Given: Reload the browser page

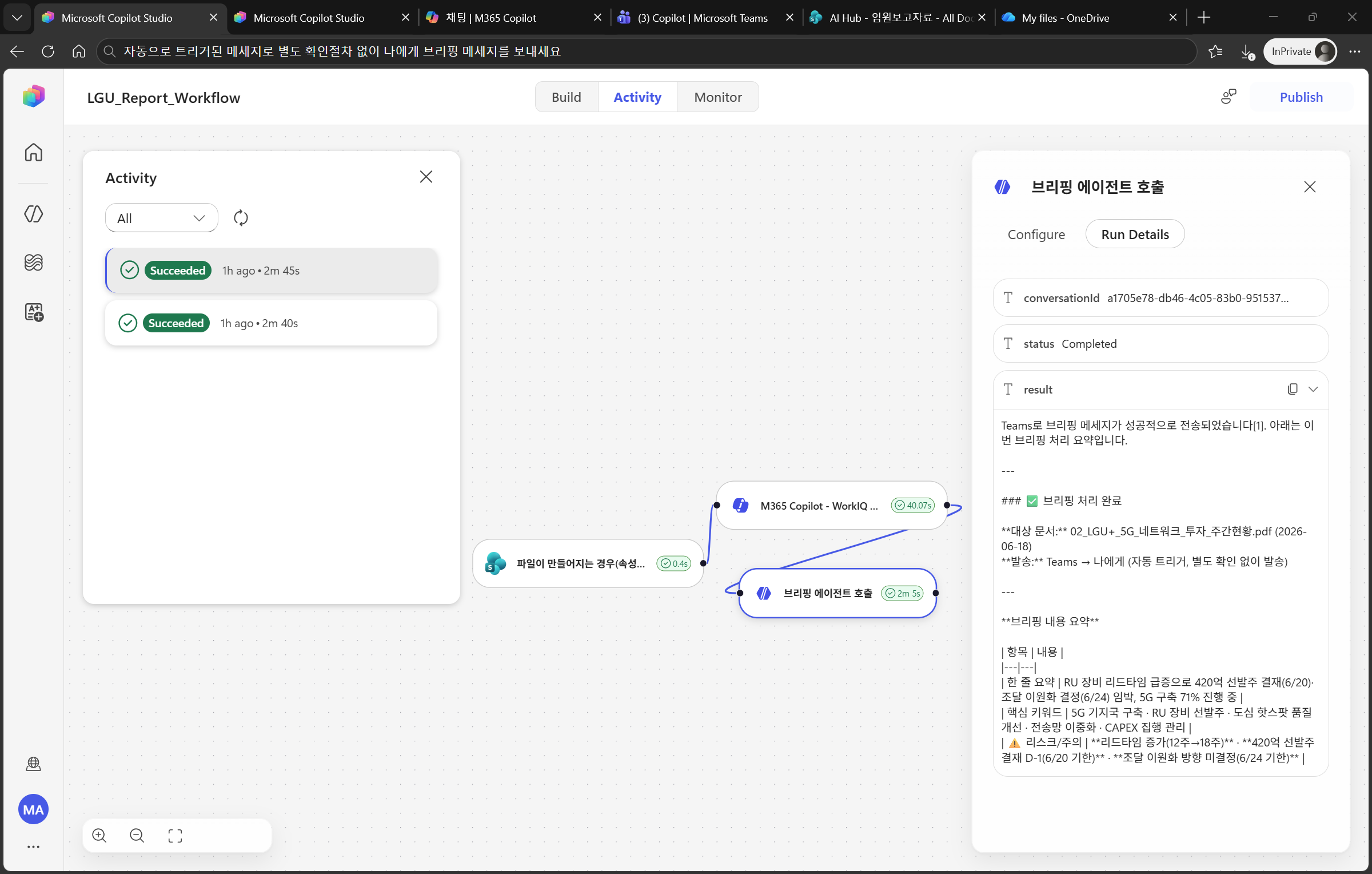Looking at the screenshot, I should pos(48,51).
